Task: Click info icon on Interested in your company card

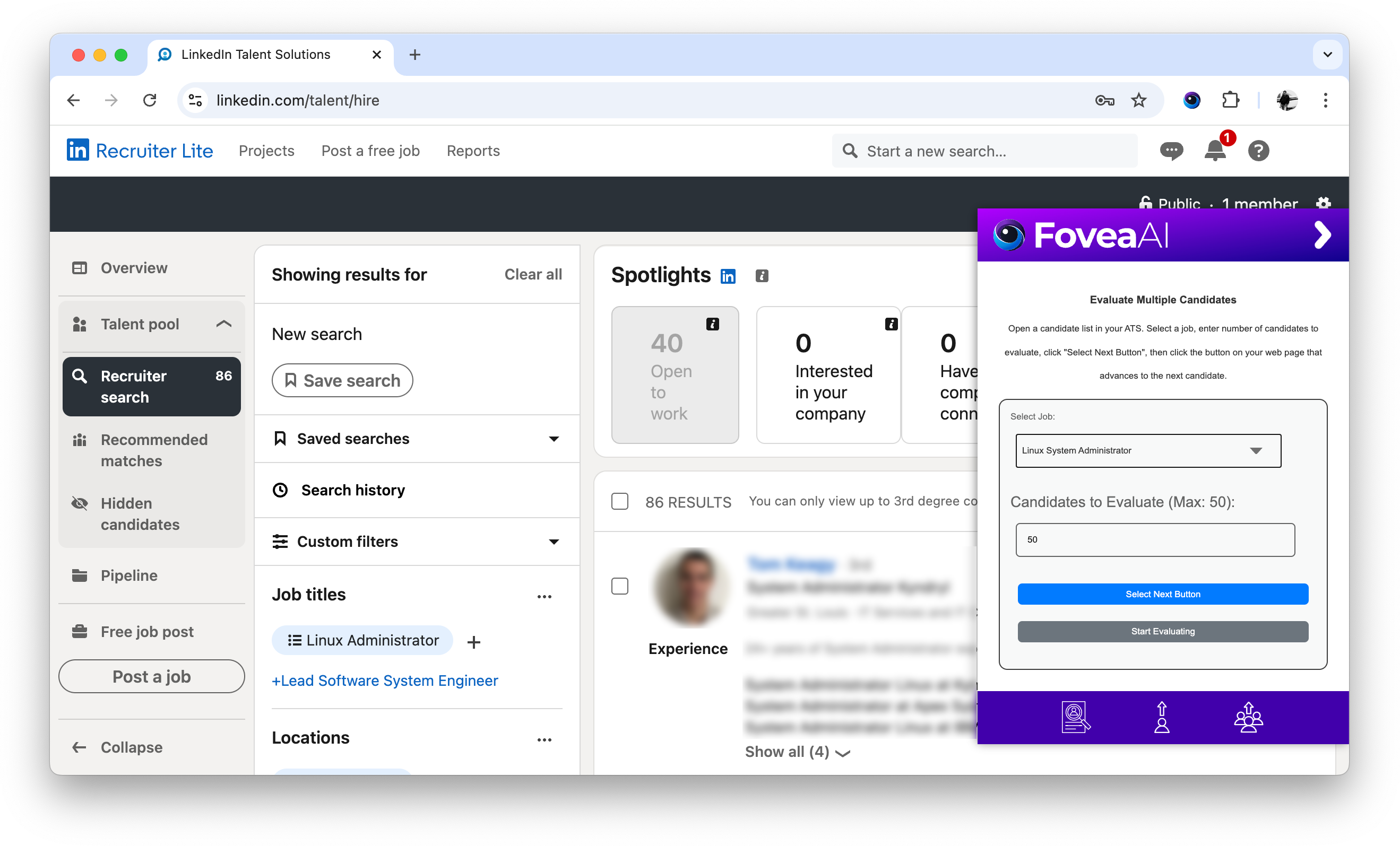Action: [x=891, y=324]
